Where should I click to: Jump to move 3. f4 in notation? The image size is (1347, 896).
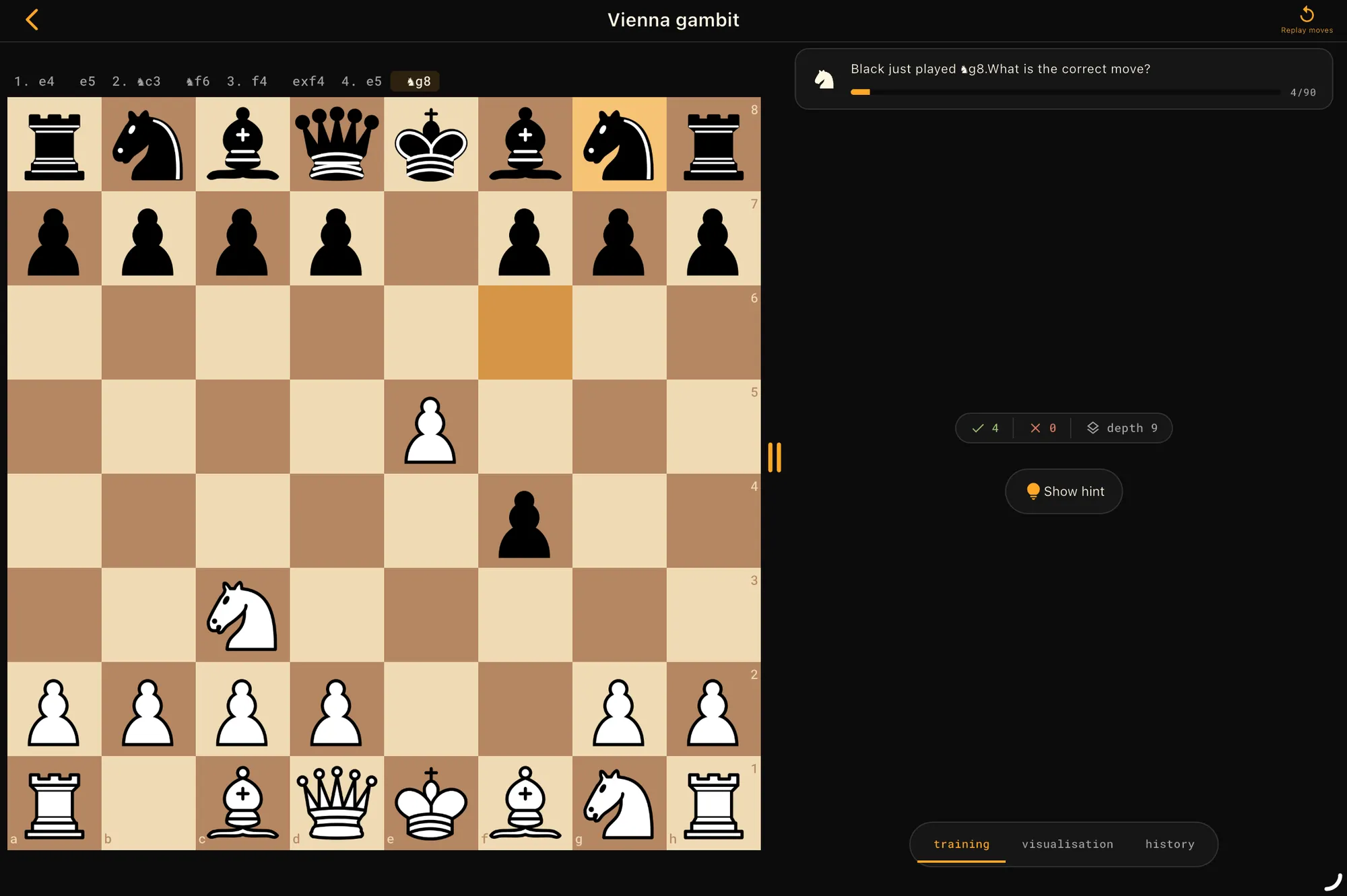coord(247,81)
